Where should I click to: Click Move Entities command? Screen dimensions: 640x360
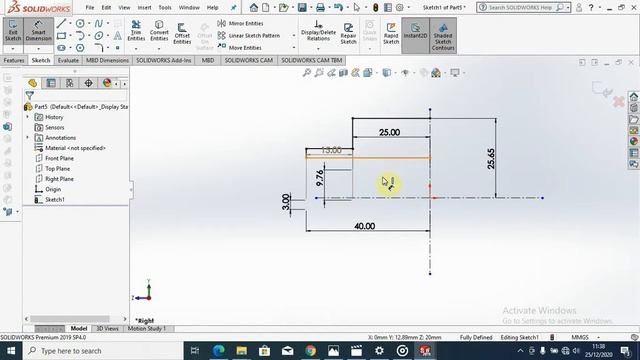(x=240, y=47)
